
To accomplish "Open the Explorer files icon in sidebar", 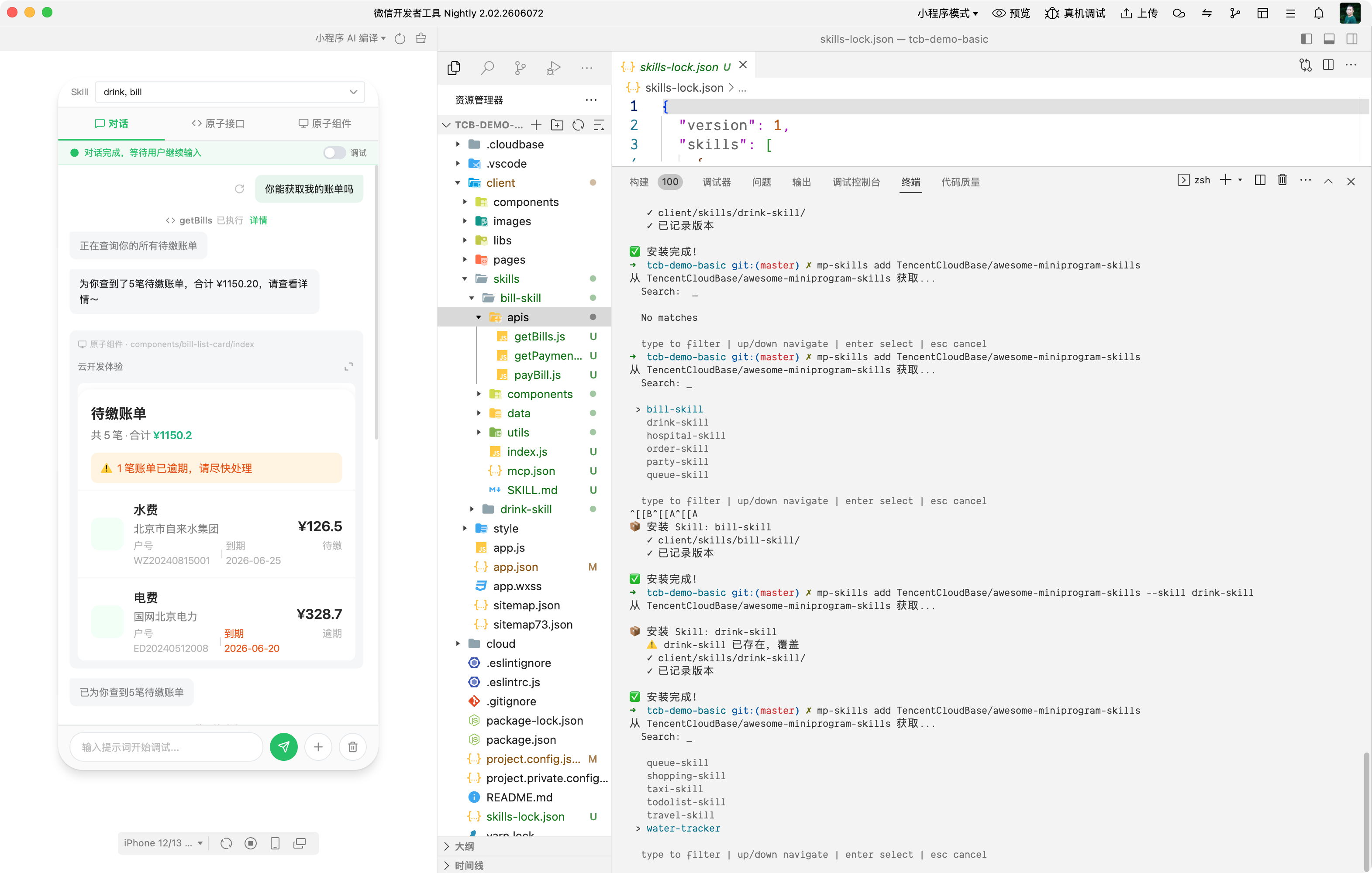I will [454, 68].
